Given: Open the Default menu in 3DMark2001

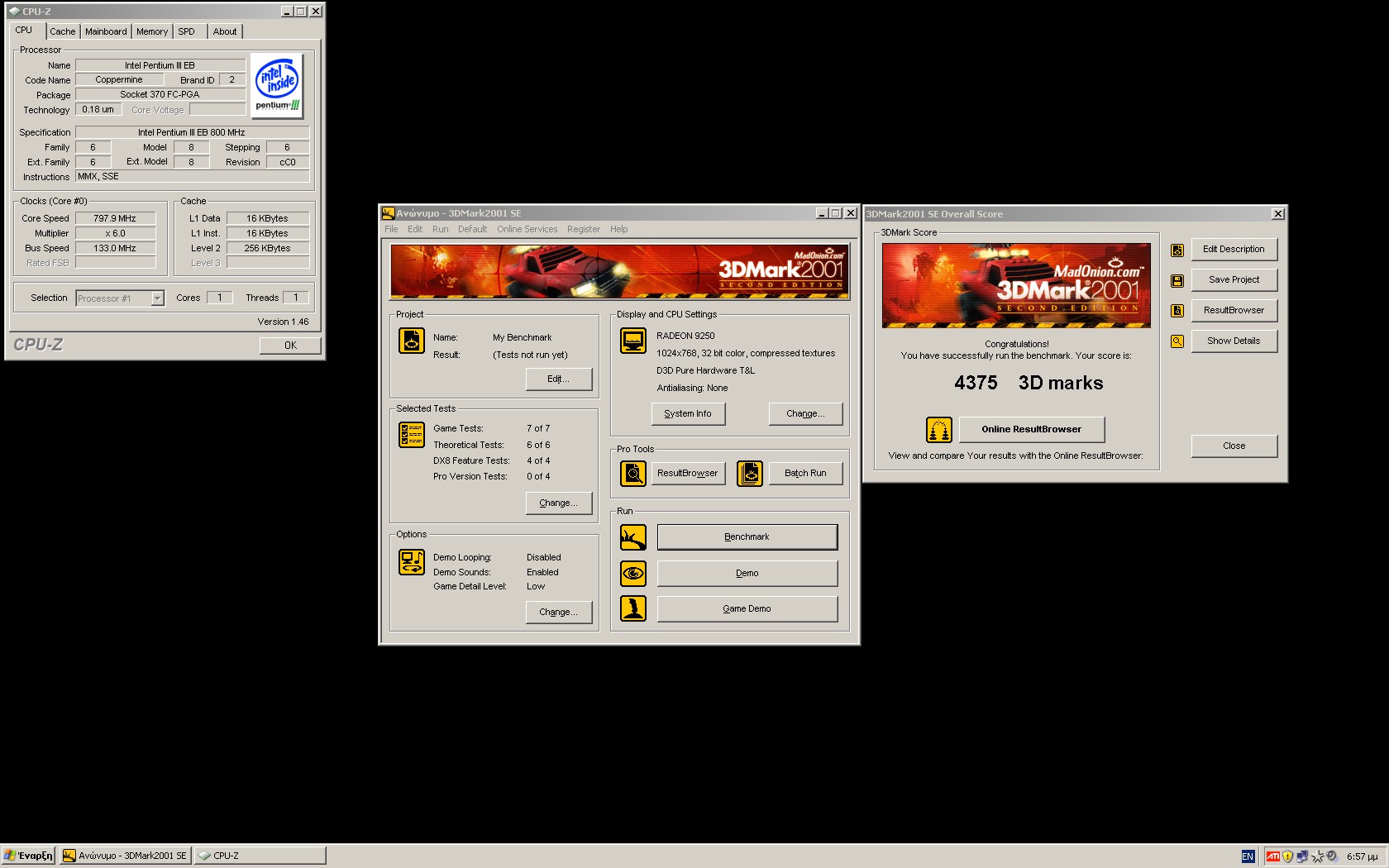Looking at the screenshot, I should point(473,229).
